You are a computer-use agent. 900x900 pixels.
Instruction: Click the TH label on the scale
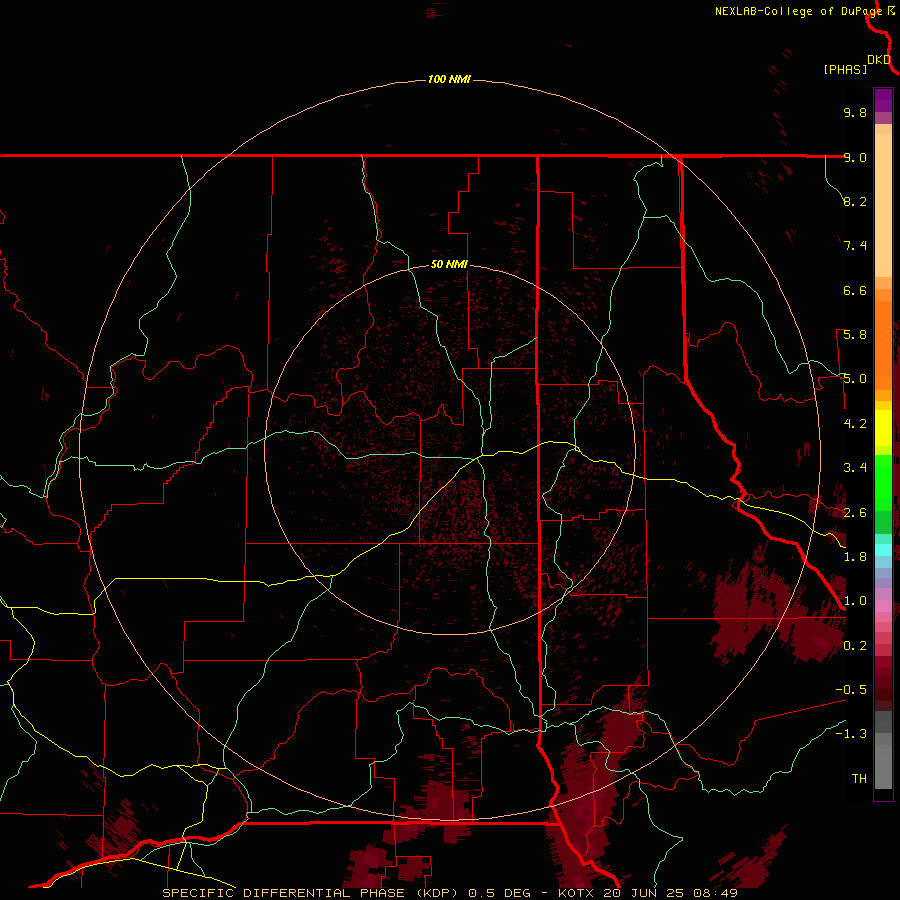[859, 779]
